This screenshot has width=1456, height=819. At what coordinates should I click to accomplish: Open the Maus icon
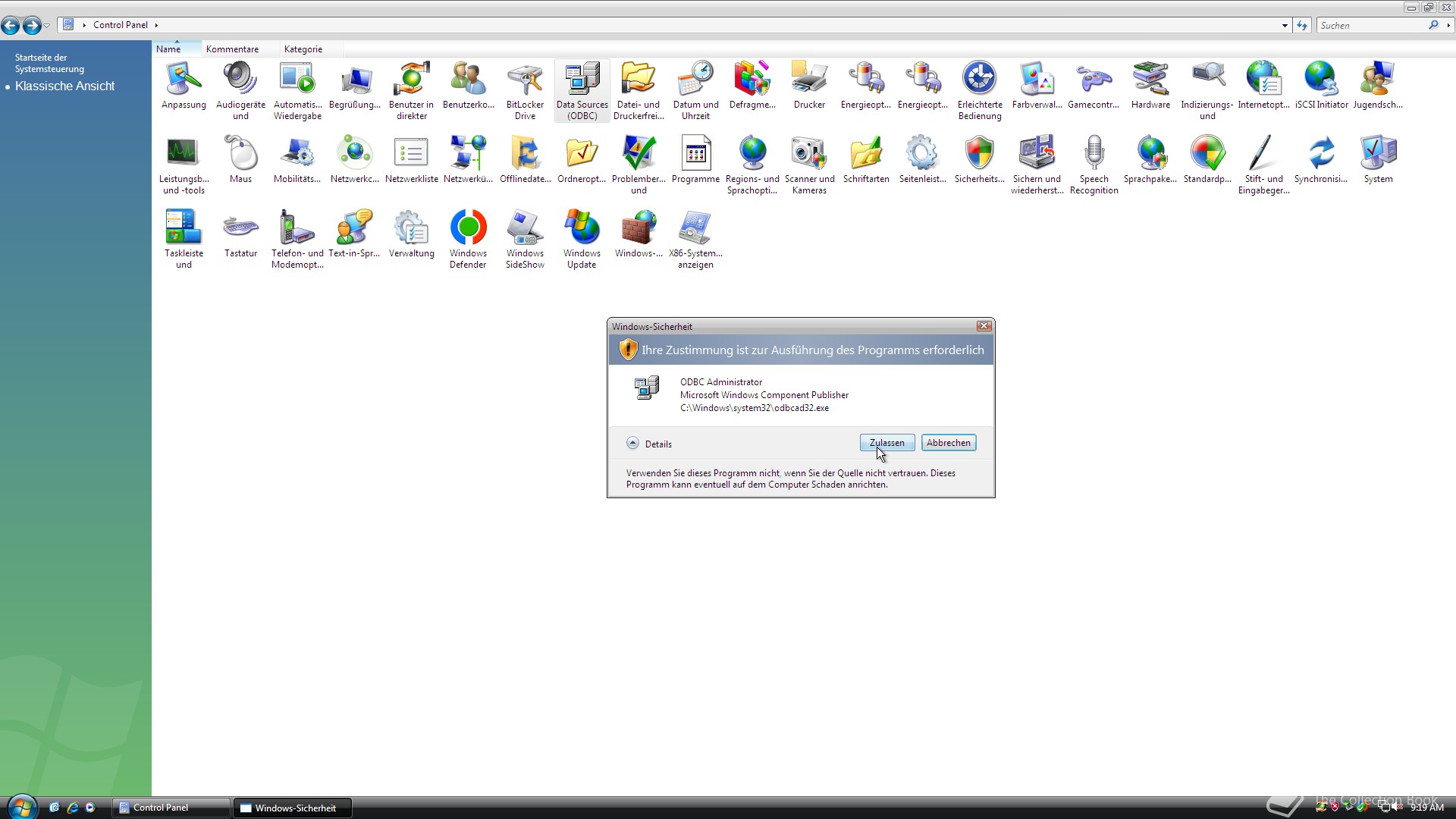pos(240,160)
